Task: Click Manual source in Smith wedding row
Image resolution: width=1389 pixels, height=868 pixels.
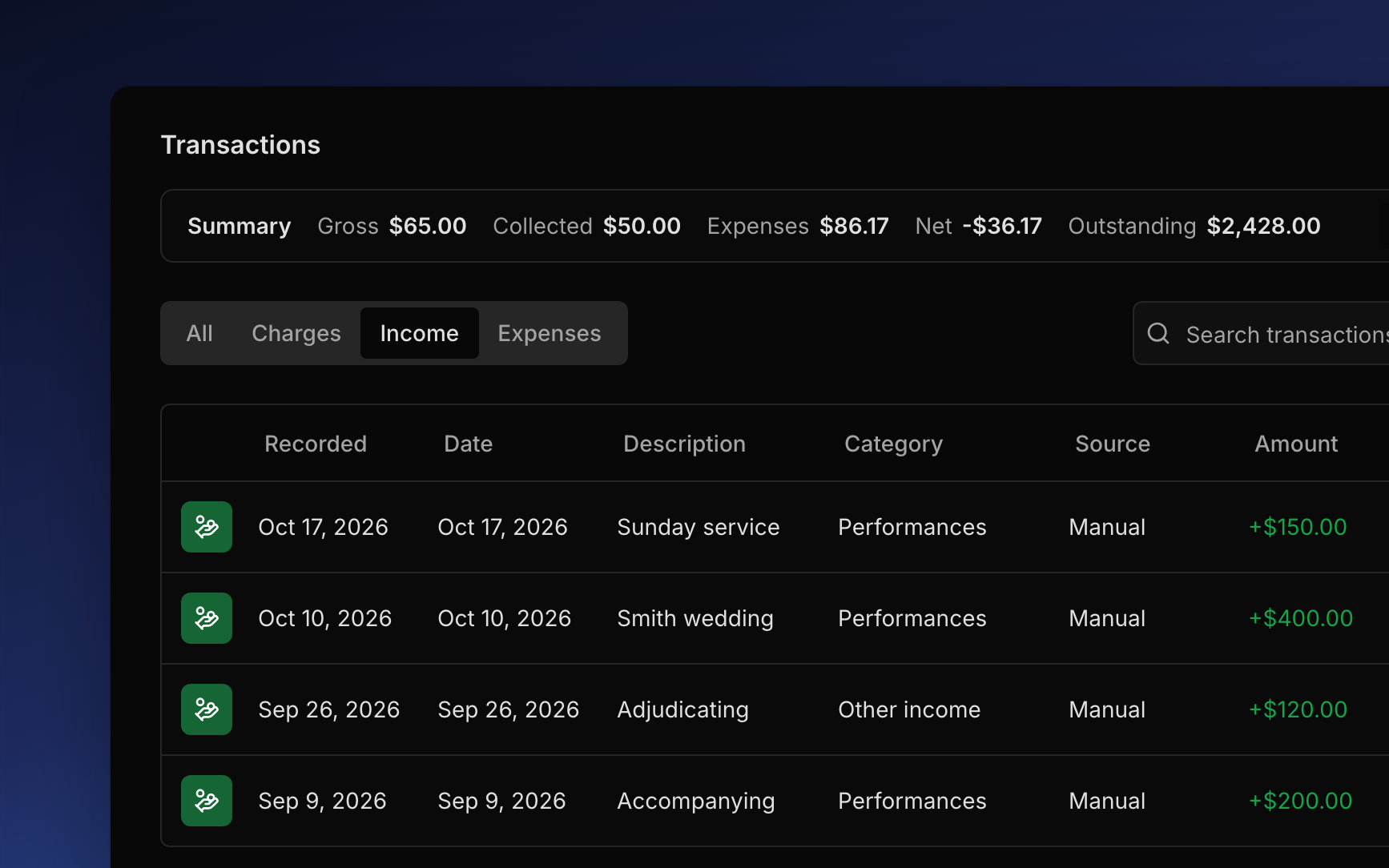Action: [x=1107, y=618]
